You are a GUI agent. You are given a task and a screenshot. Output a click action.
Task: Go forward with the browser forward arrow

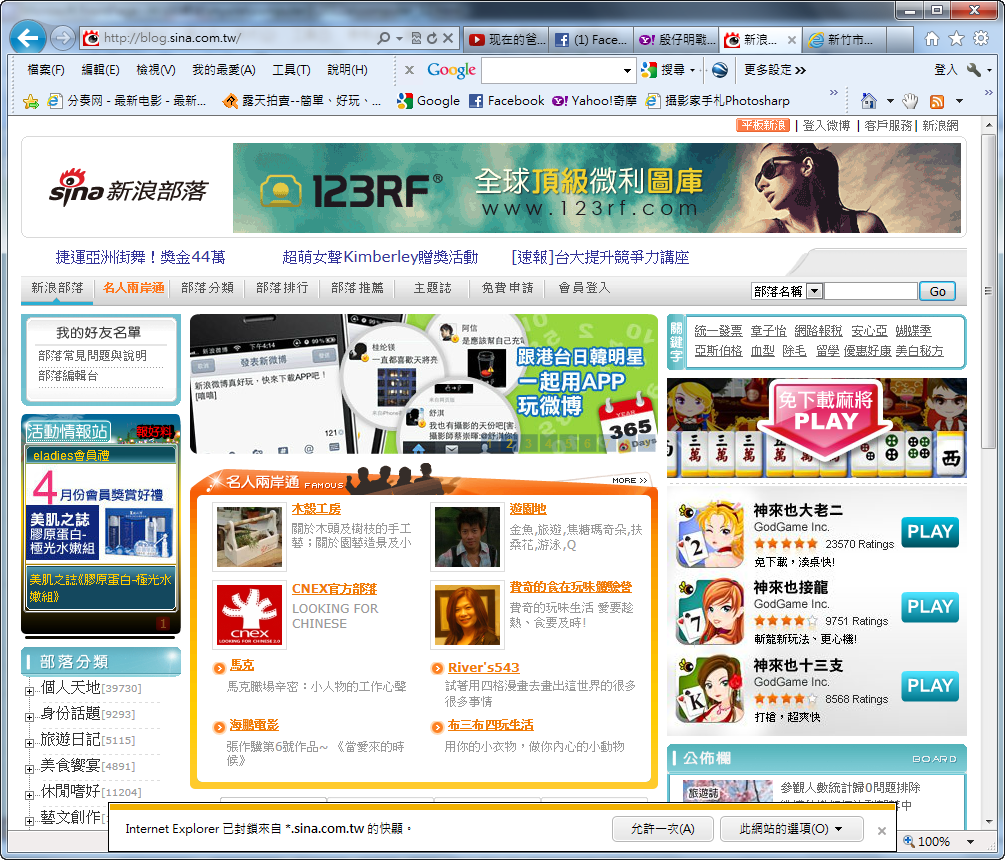tap(62, 38)
